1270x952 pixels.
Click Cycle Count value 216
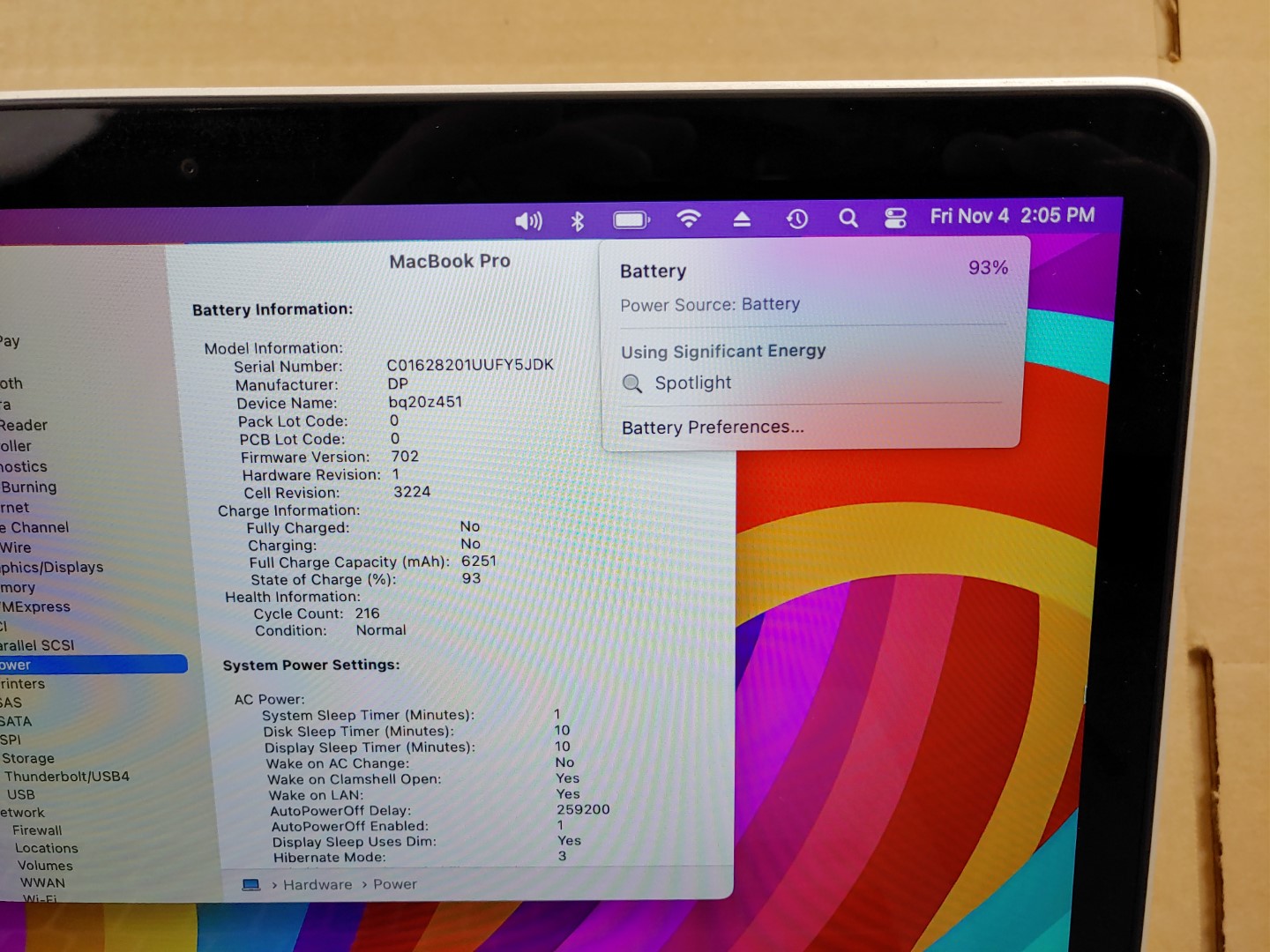click(367, 614)
